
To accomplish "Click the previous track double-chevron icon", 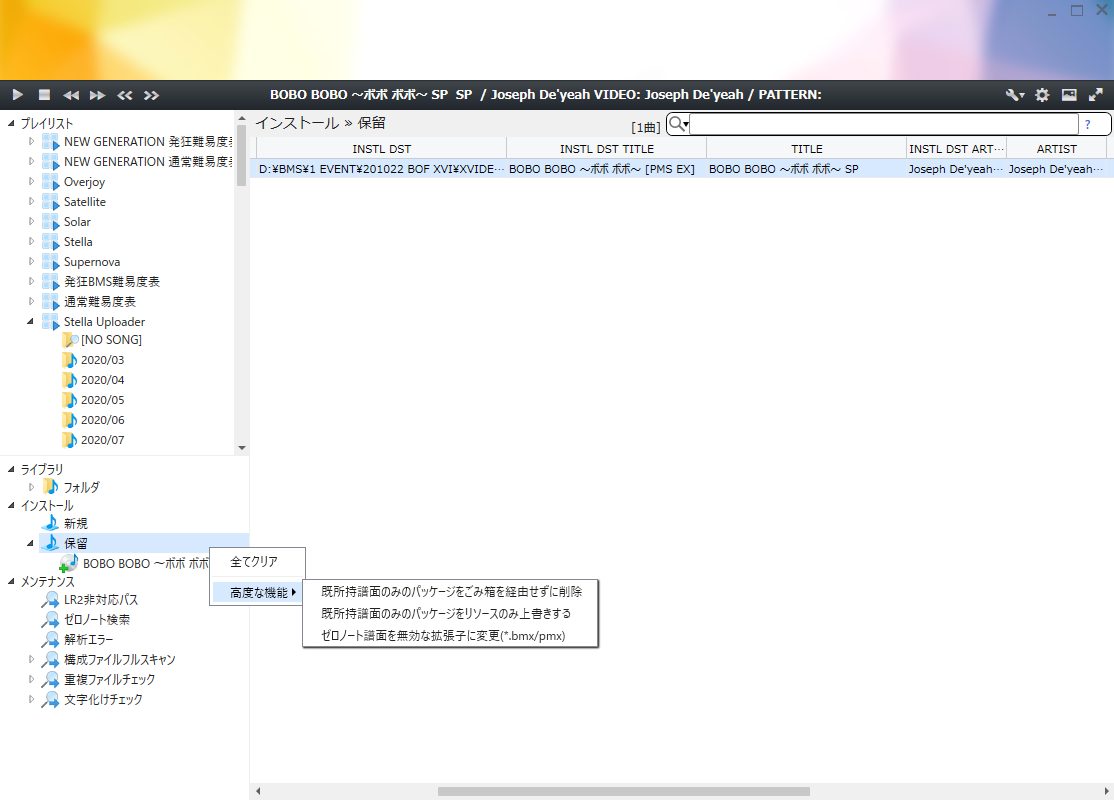I will coord(125,95).
